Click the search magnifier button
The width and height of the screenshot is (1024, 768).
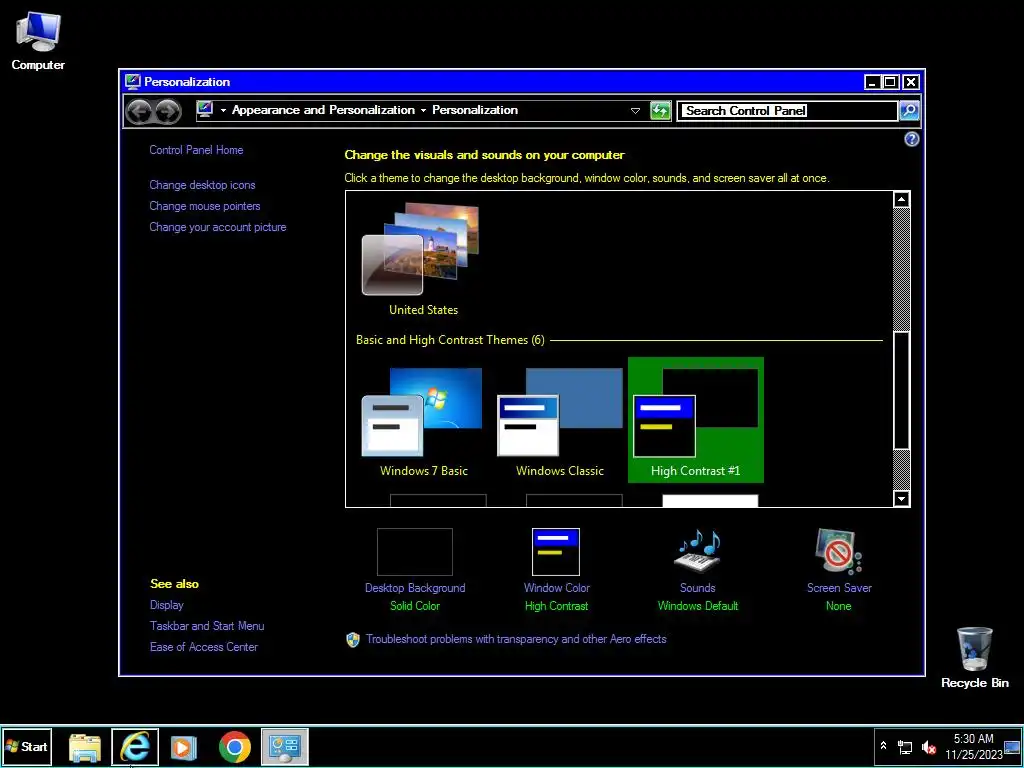click(x=909, y=110)
